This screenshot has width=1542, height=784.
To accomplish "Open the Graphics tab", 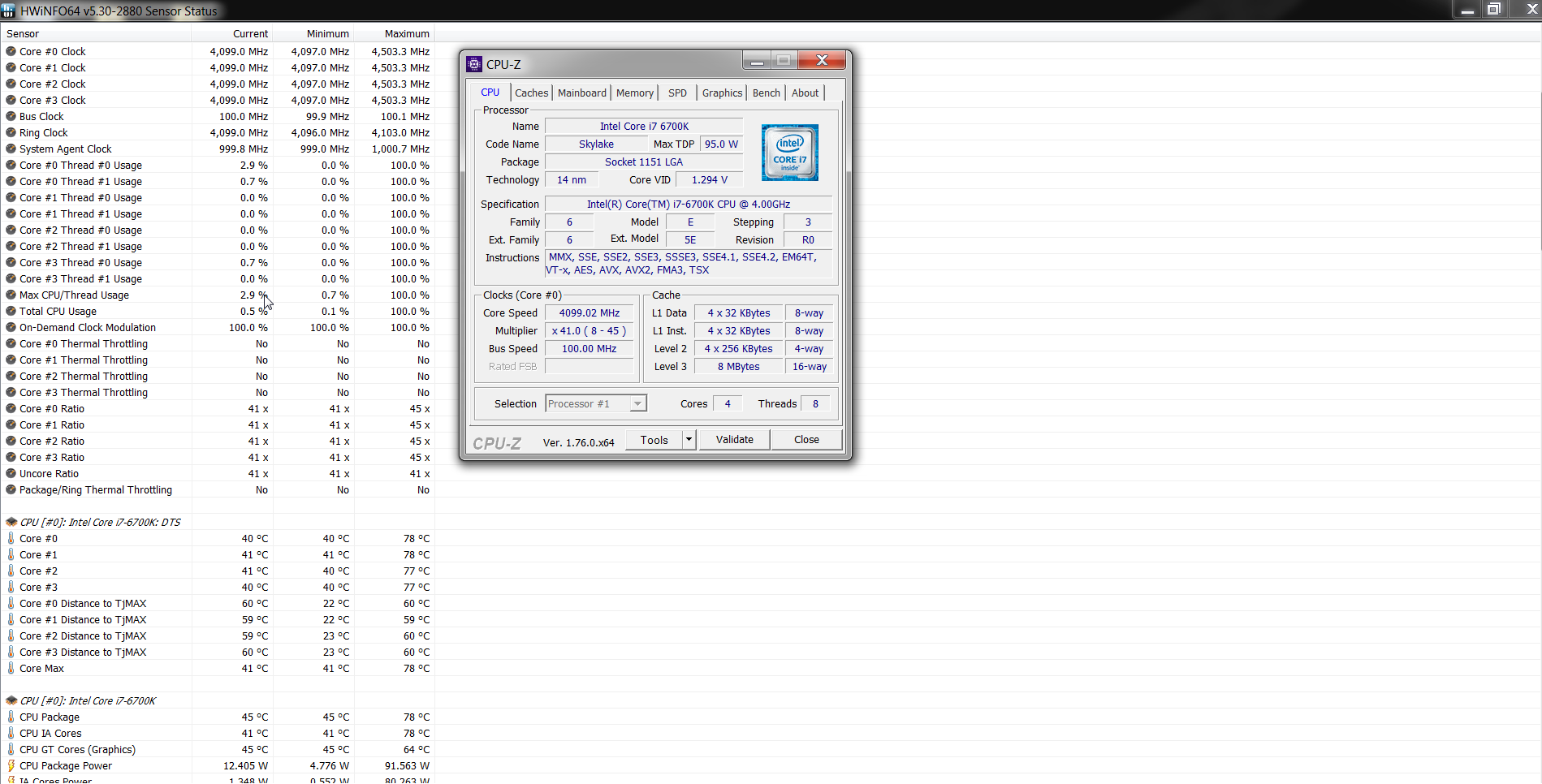I will pos(722,93).
